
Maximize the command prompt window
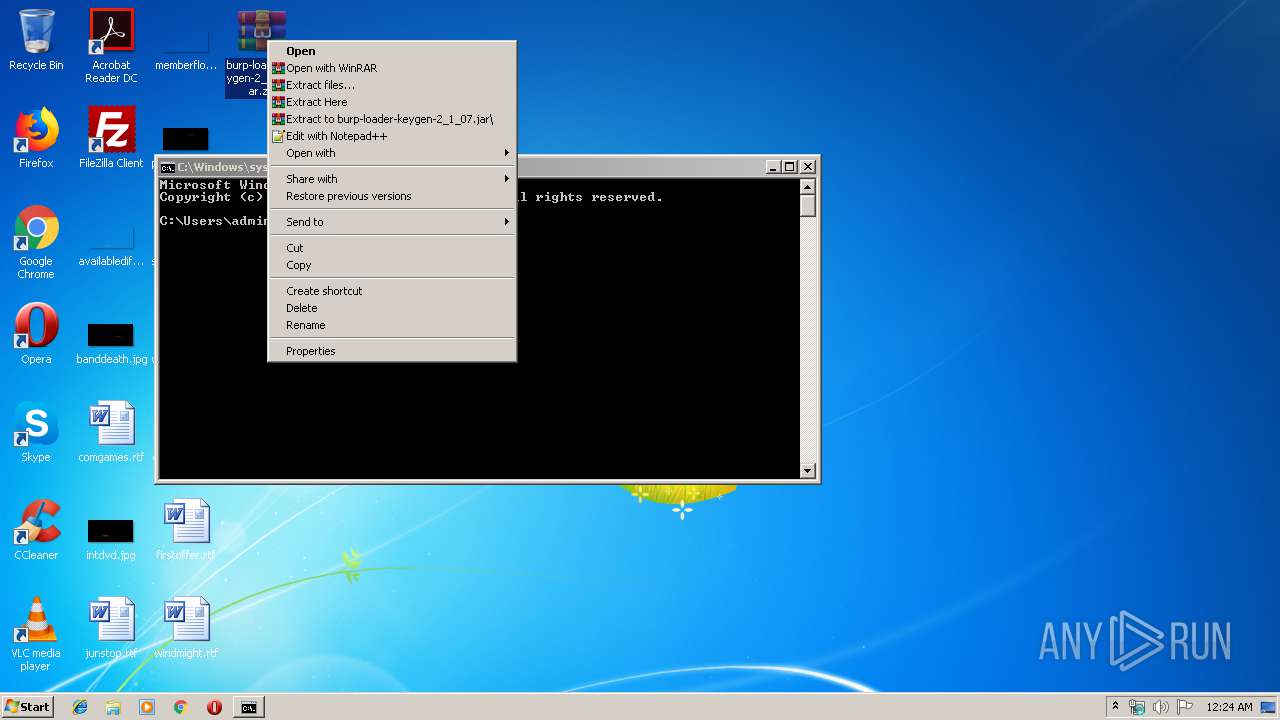789,167
